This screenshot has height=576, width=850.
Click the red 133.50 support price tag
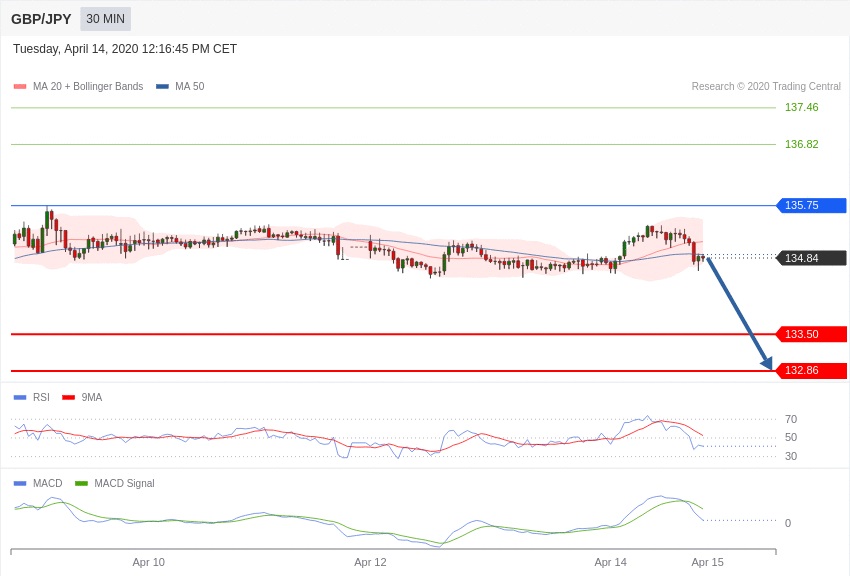tap(812, 334)
